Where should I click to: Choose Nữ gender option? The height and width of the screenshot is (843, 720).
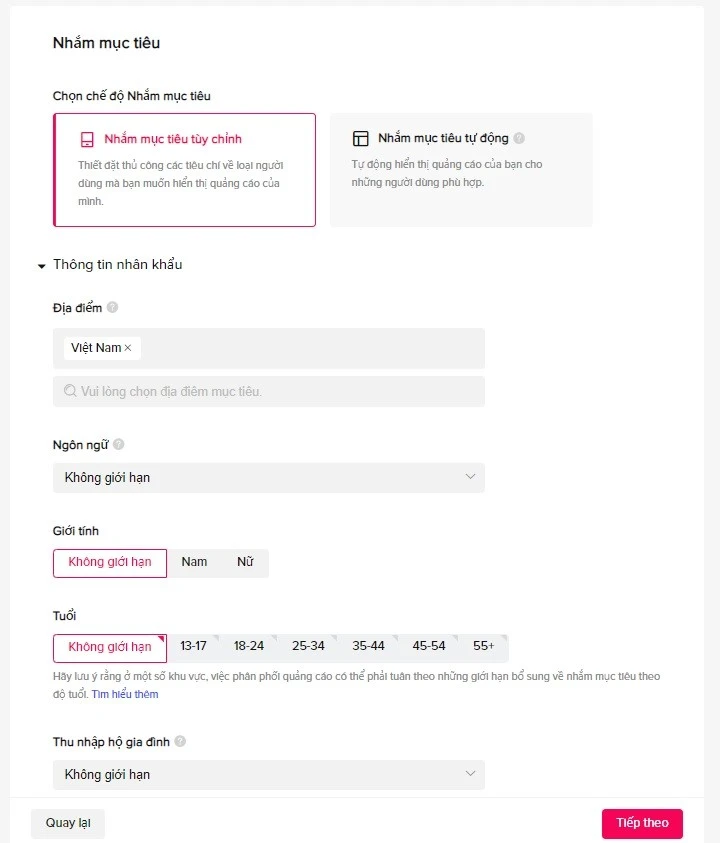(245, 562)
